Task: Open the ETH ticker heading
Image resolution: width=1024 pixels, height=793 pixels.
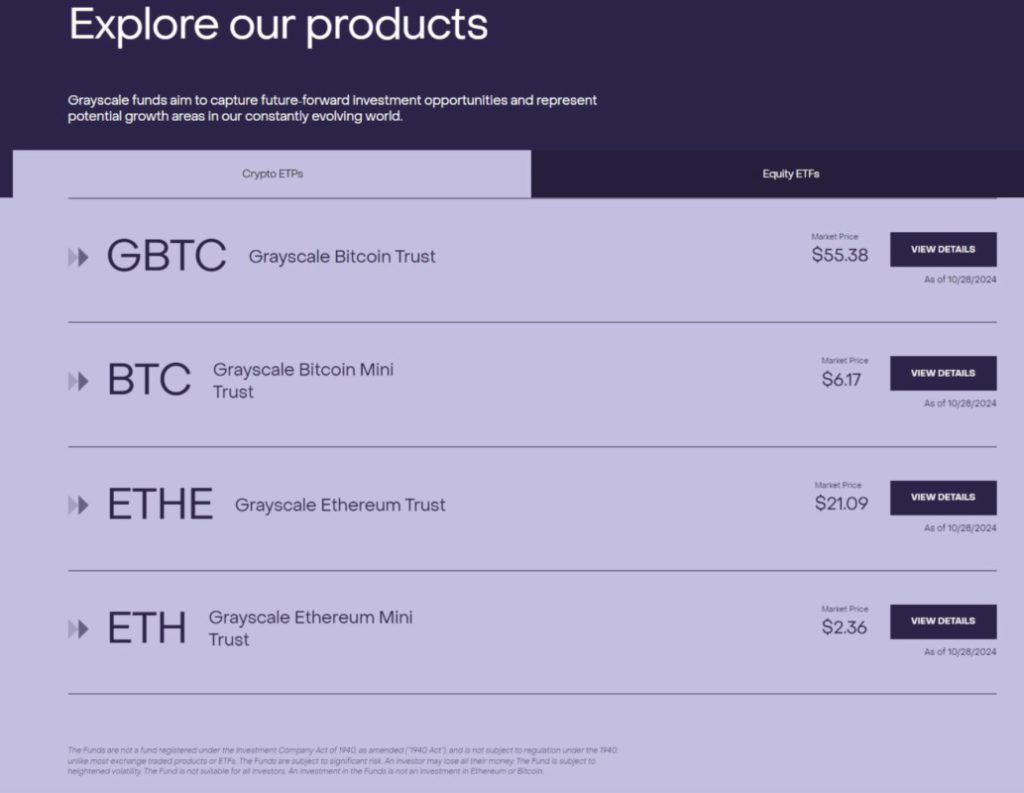Action: (x=147, y=628)
